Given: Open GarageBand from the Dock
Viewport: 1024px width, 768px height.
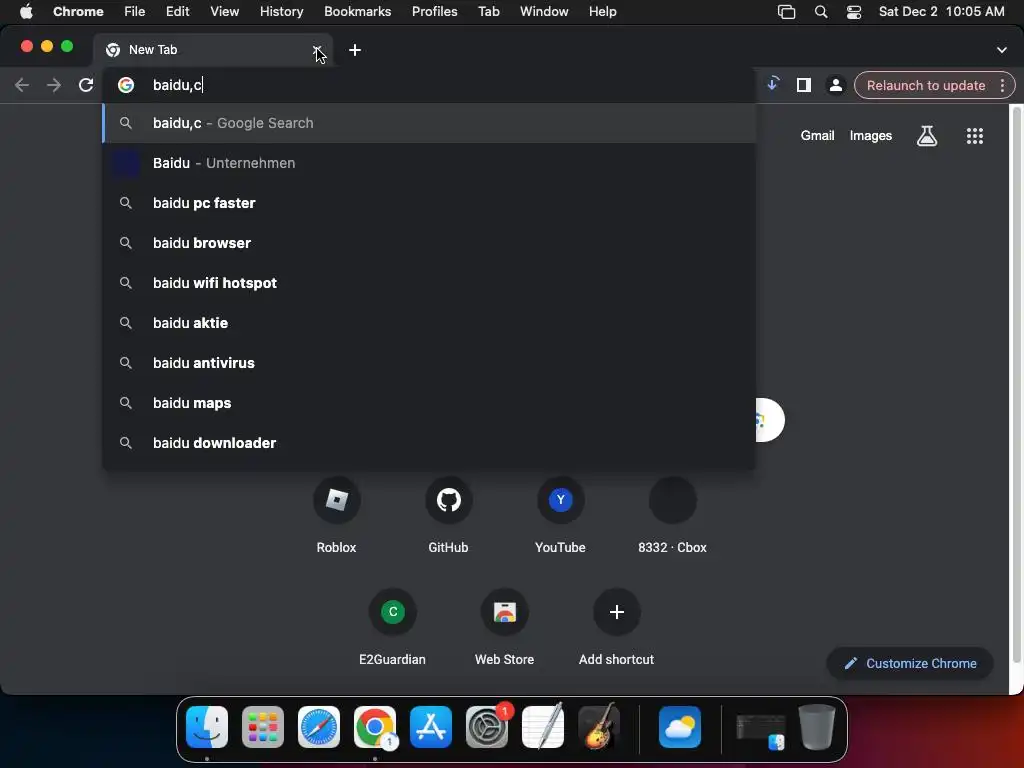Looking at the screenshot, I should (599, 727).
